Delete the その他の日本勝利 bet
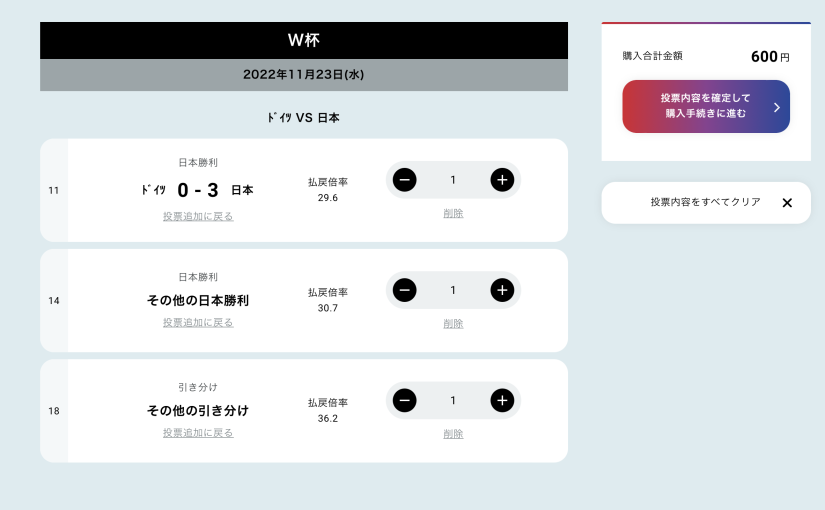The height and width of the screenshot is (510, 825). [x=453, y=324]
